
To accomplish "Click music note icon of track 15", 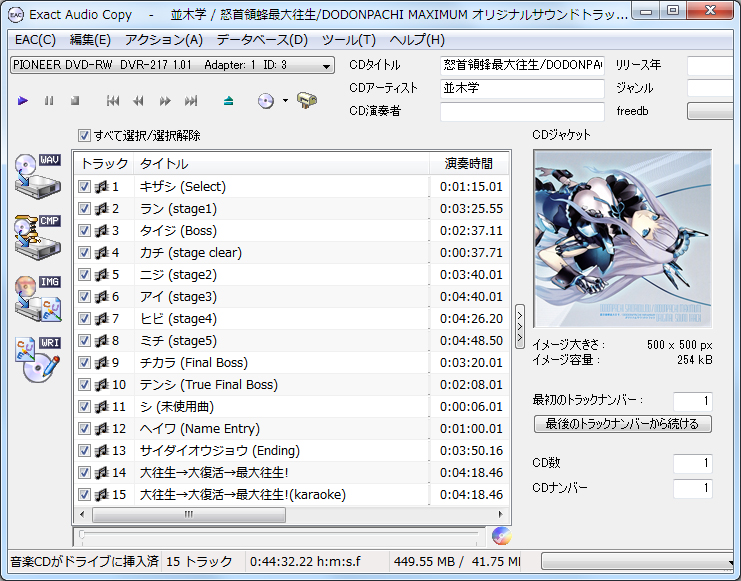I will click(x=102, y=494).
